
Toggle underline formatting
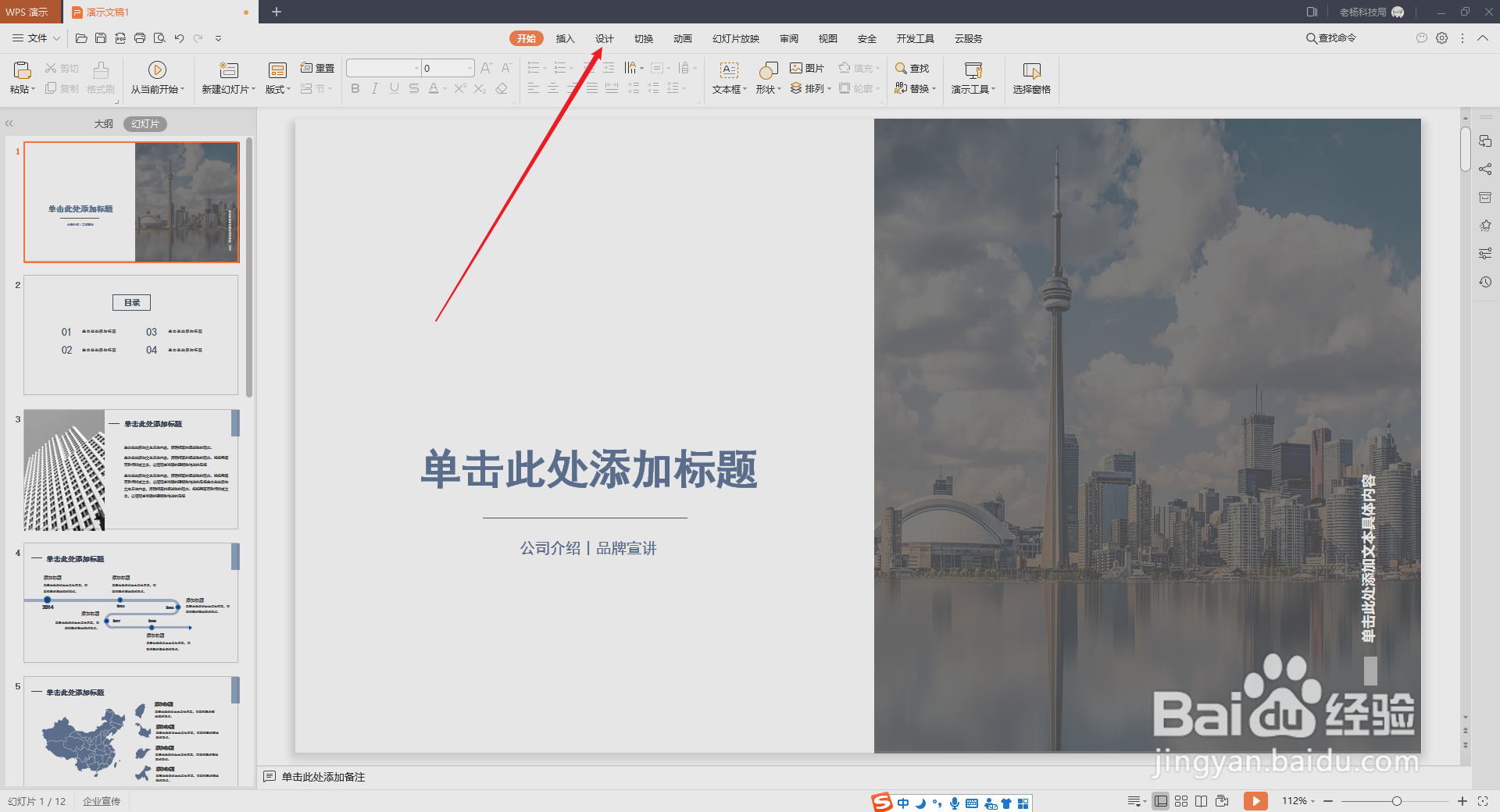[x=394, y=88]
